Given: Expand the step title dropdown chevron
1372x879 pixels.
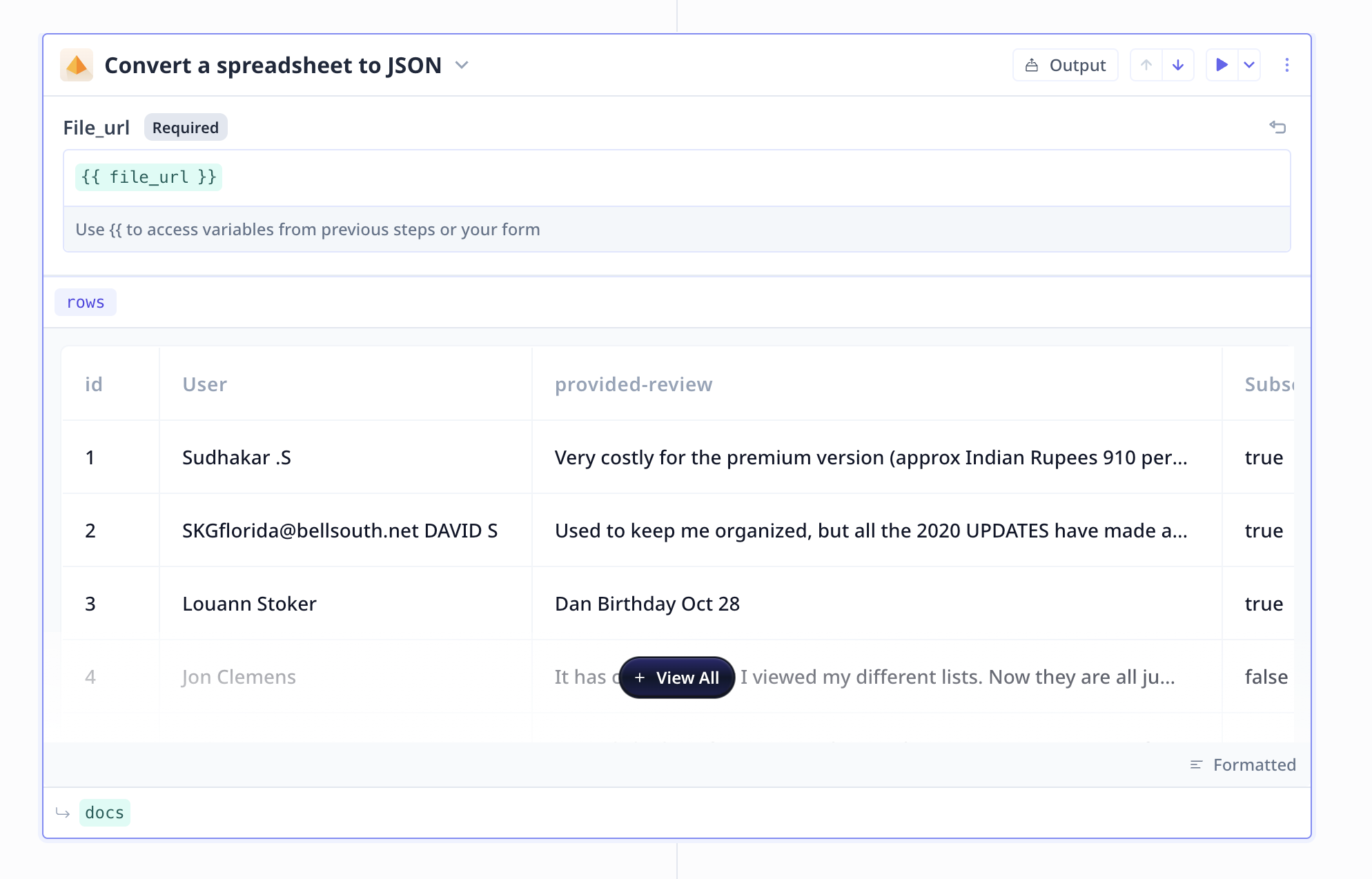Looking at the screenshot, I should click(462, 66).
